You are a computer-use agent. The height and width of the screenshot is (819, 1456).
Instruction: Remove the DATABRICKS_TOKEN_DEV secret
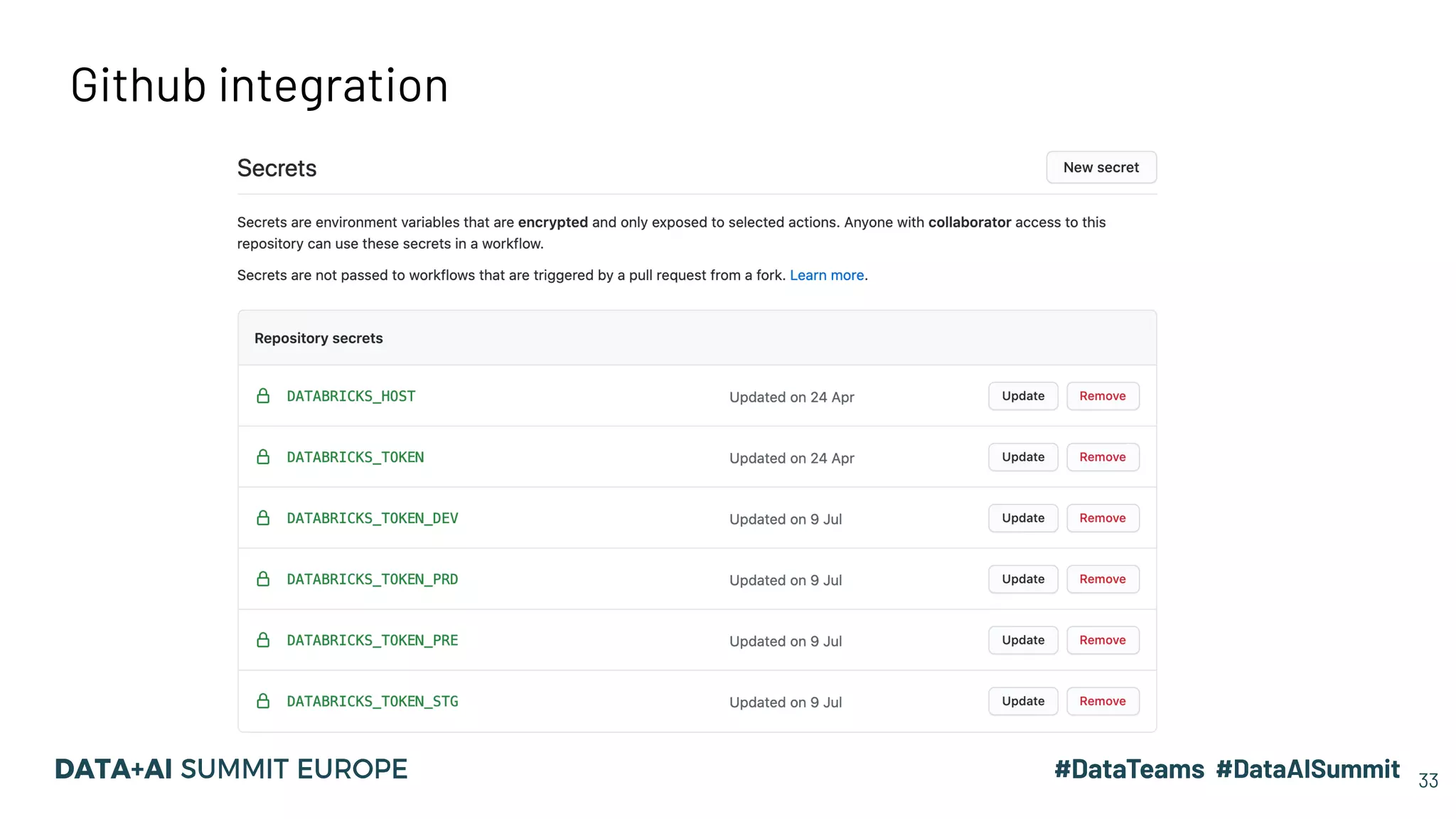[x=1103, y=518]
